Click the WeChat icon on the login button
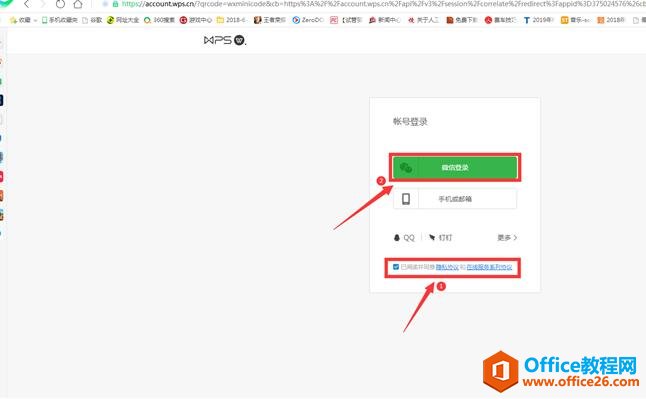The image size is (646, 399). click(406, 167)
